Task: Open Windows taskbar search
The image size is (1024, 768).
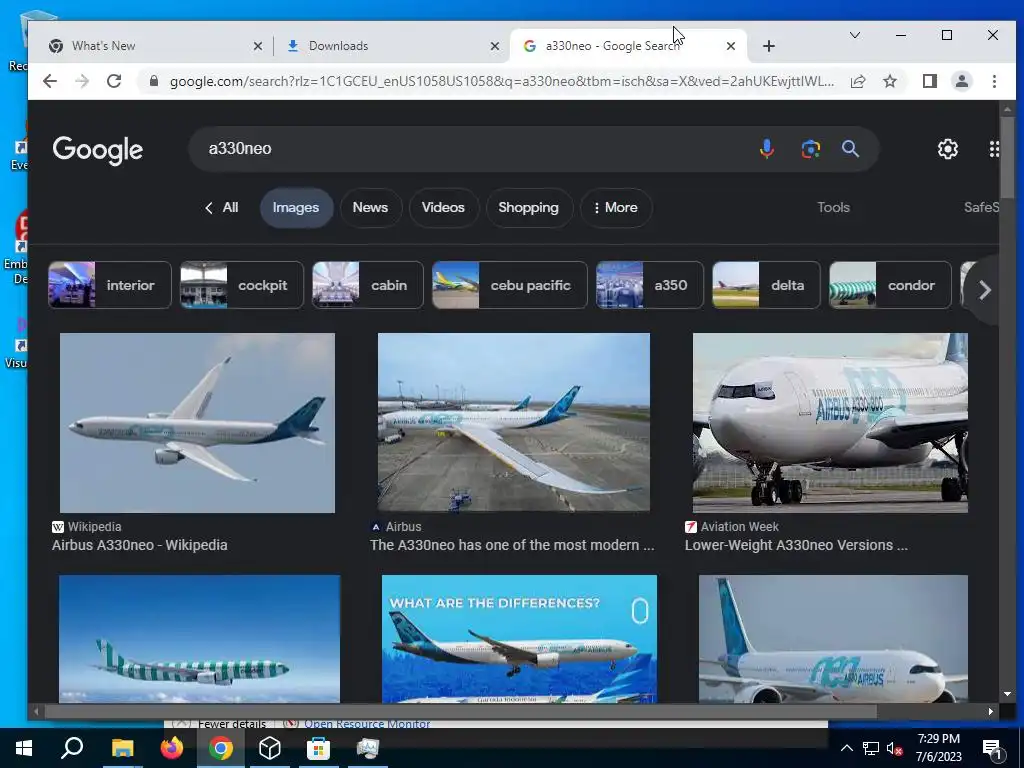Action: click(73, 748)
